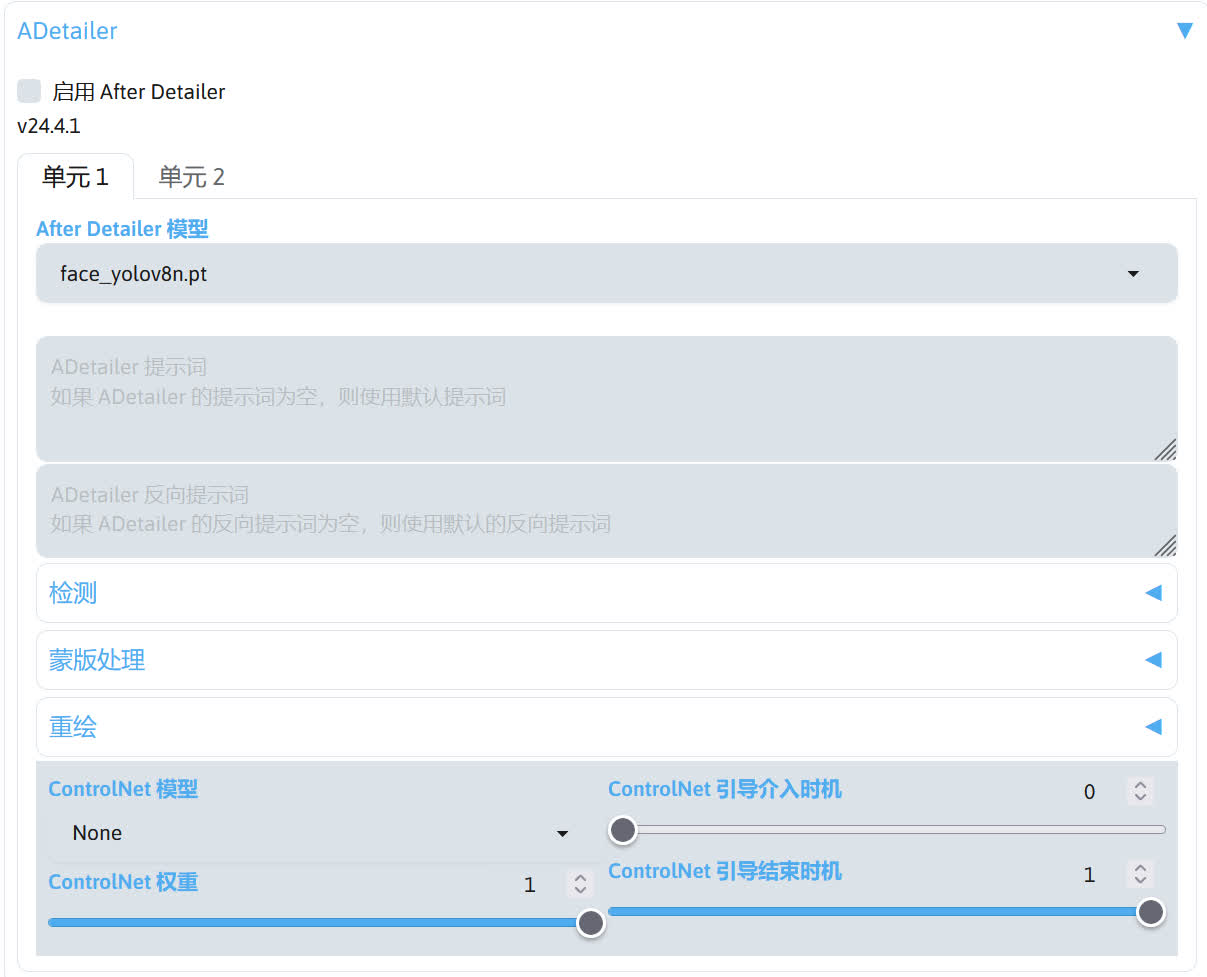The image size is (1207, 977).
Task: Click the arrow icon on 蒙版处理 row
Action: (x=1153, y=660)
